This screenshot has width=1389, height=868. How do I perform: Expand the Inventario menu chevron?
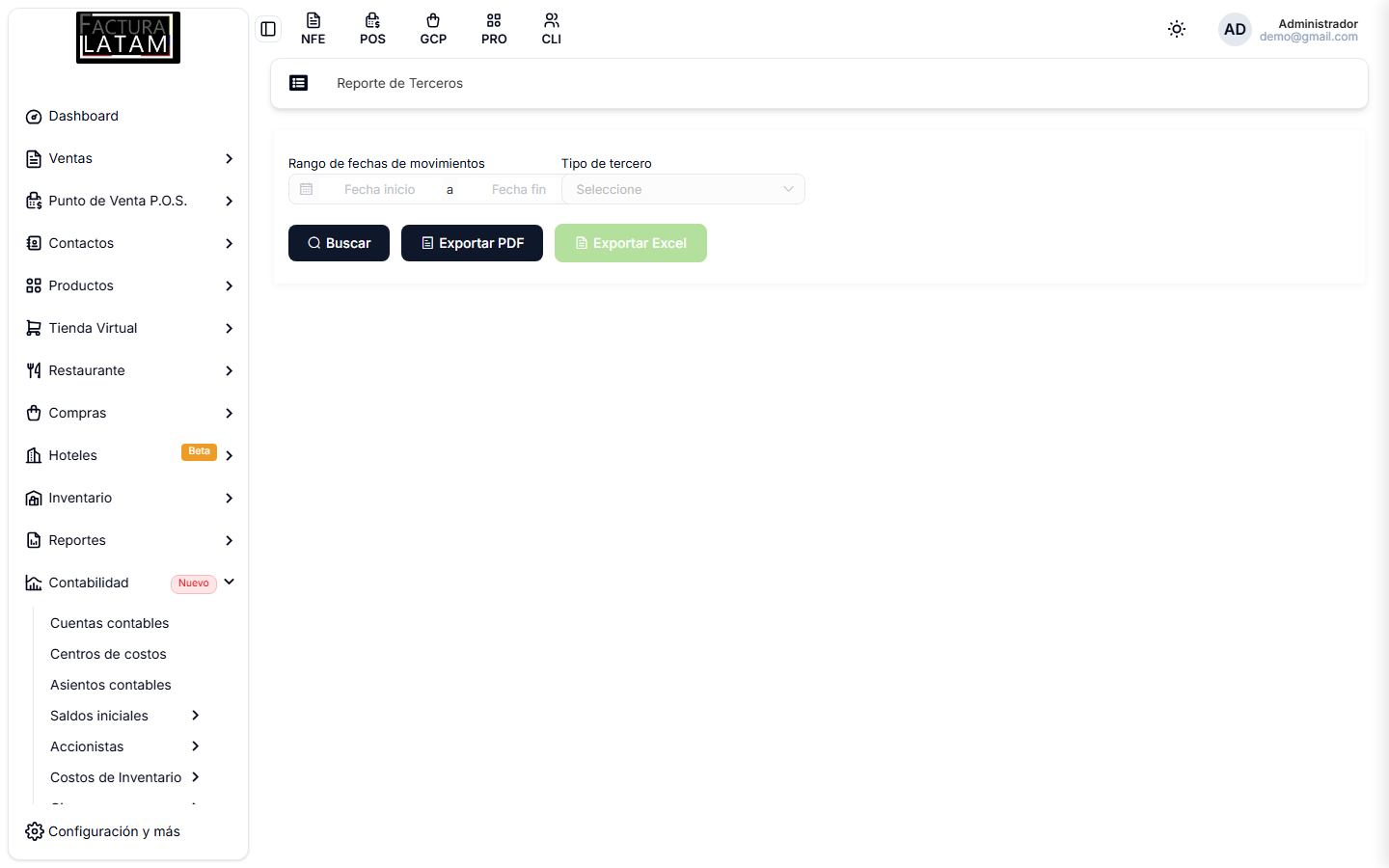click(x=230, y=499)
